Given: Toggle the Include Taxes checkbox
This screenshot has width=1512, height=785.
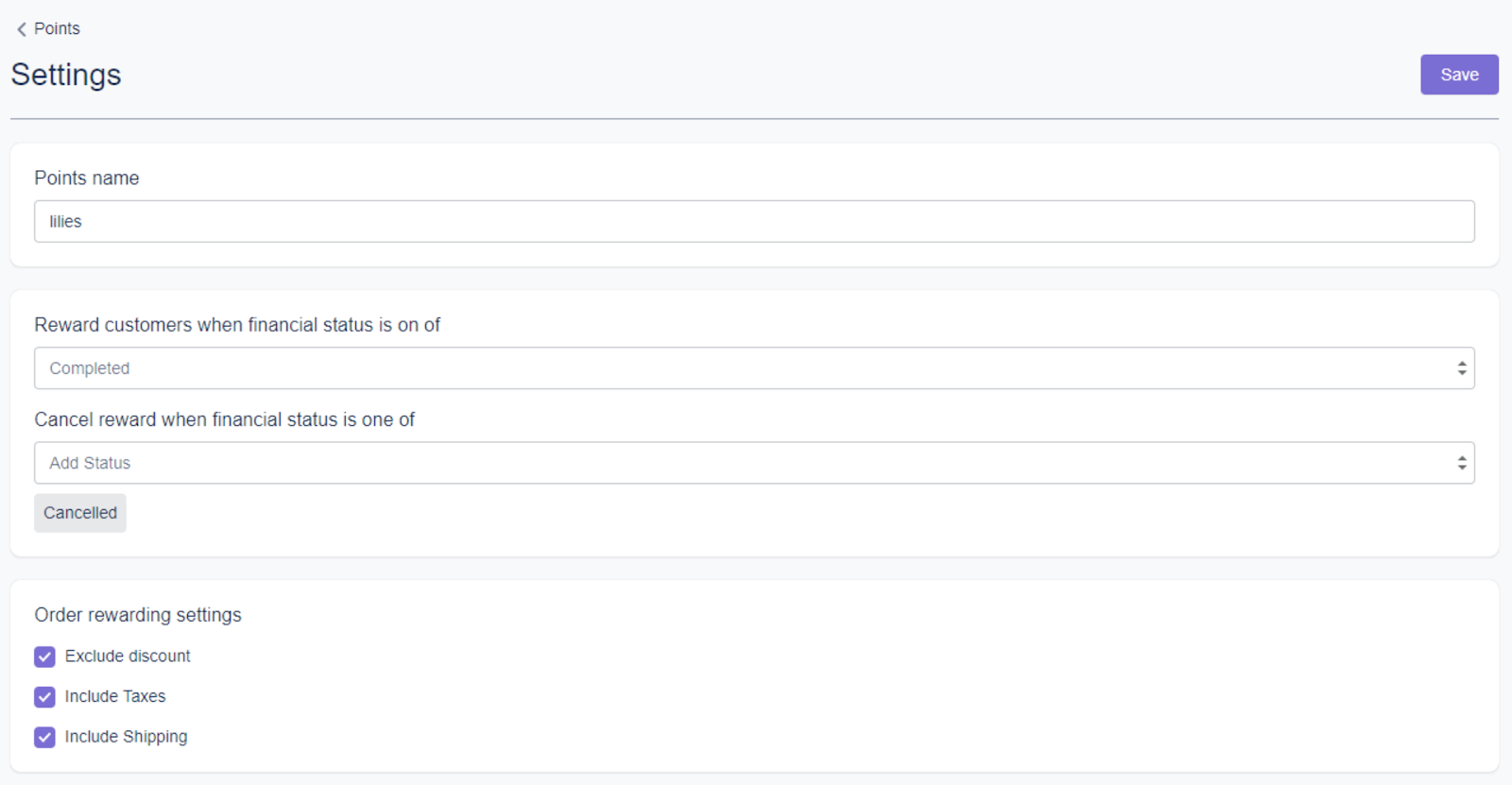Looking at the screenshot, I should coord(44,697).
